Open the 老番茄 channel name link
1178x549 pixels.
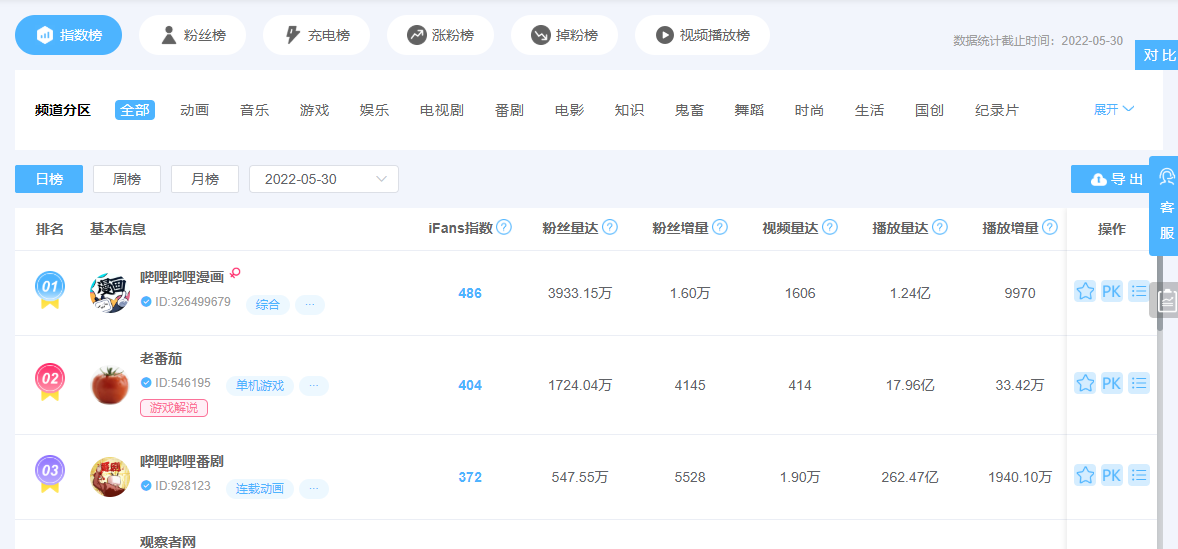162,358
